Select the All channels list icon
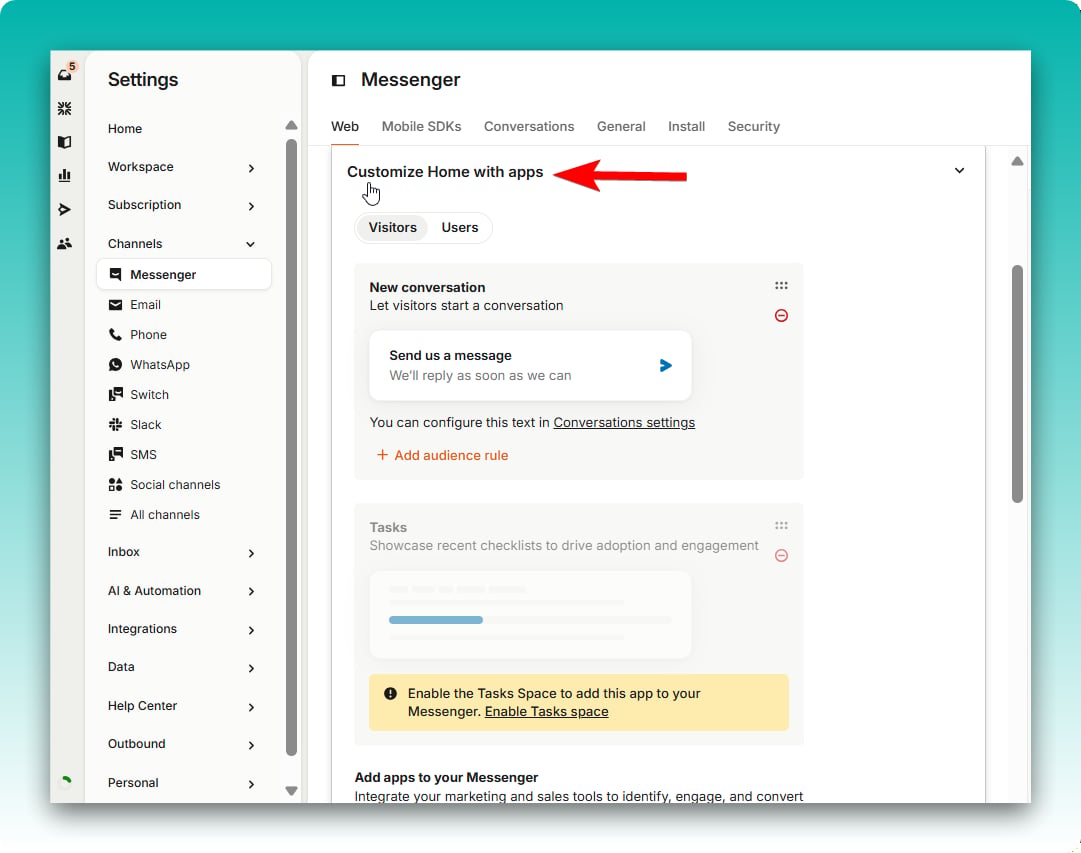Viewport: 1081px width, 853px height. (x=115, y=514)
